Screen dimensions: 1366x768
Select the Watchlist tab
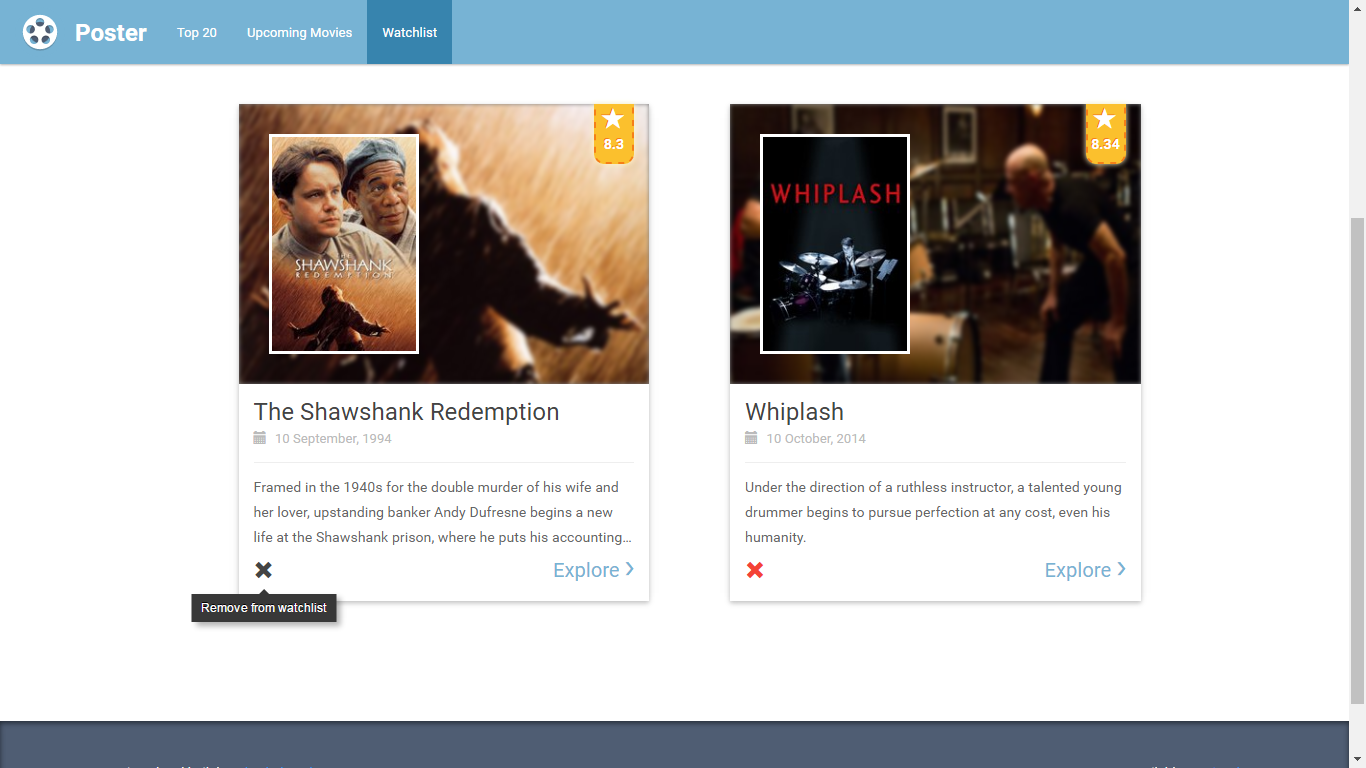click(x=409, y=32)
